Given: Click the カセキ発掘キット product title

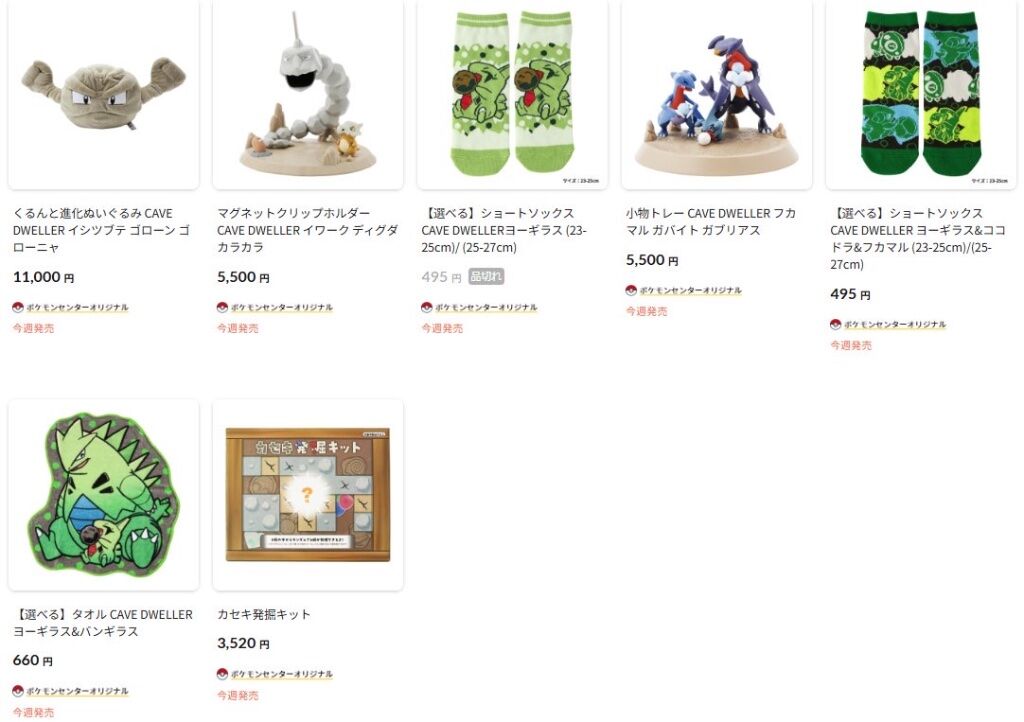Looking at the screenshot, I should coord(264,614).
